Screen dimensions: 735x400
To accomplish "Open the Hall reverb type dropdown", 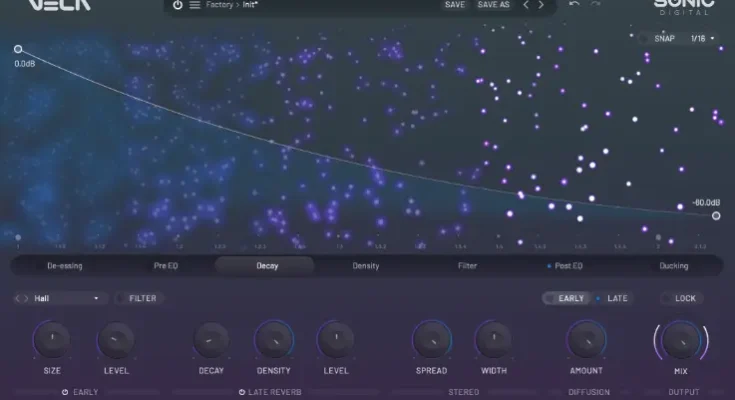I will [68, 298].
